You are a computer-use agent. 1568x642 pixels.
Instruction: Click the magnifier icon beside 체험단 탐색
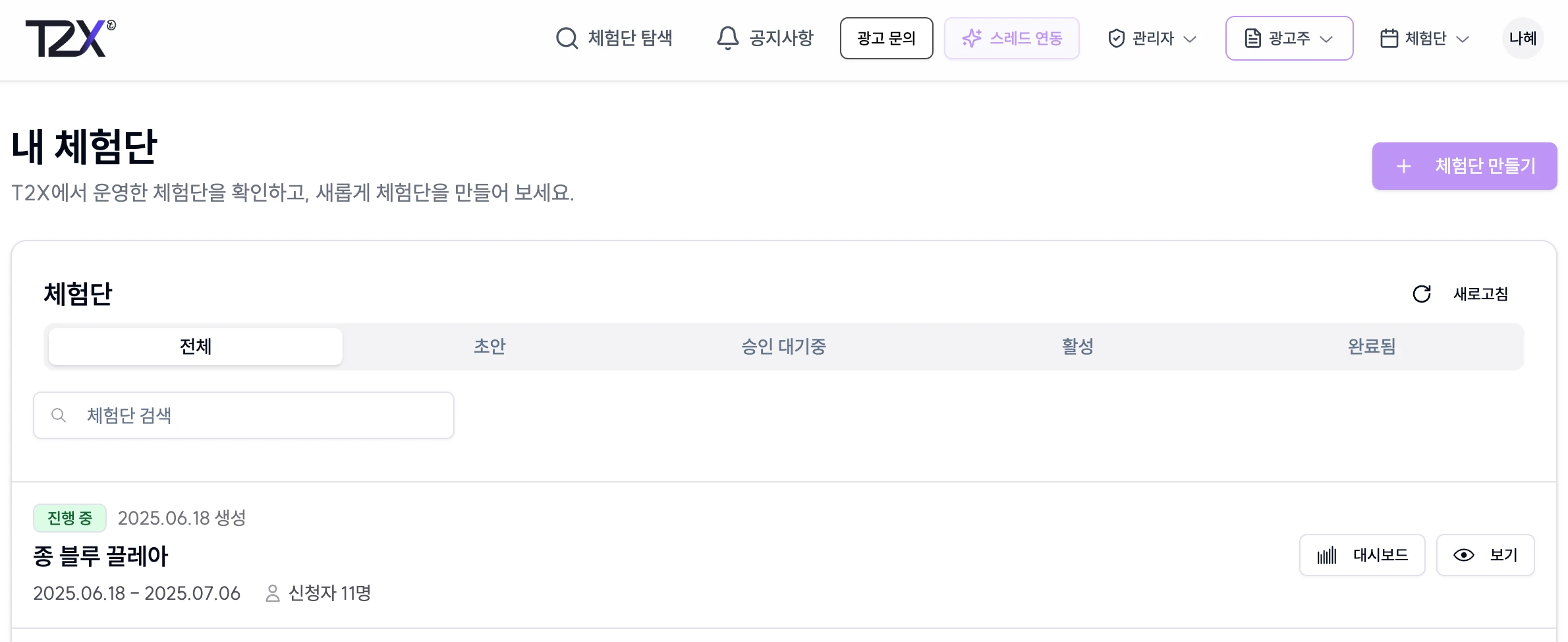567,38
